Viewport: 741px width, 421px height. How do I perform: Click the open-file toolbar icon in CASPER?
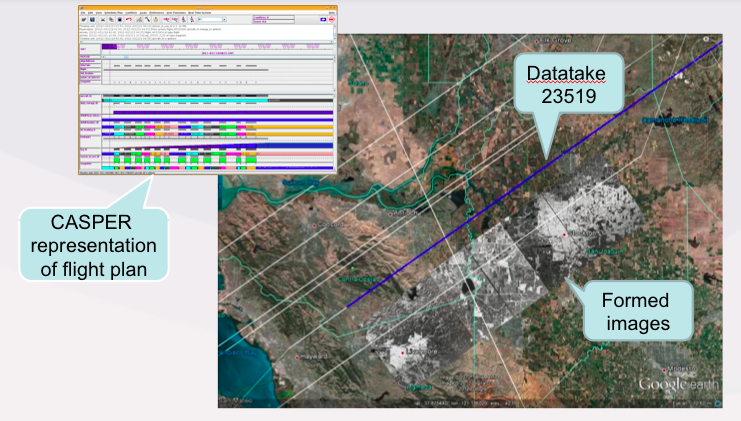[84, 20]
